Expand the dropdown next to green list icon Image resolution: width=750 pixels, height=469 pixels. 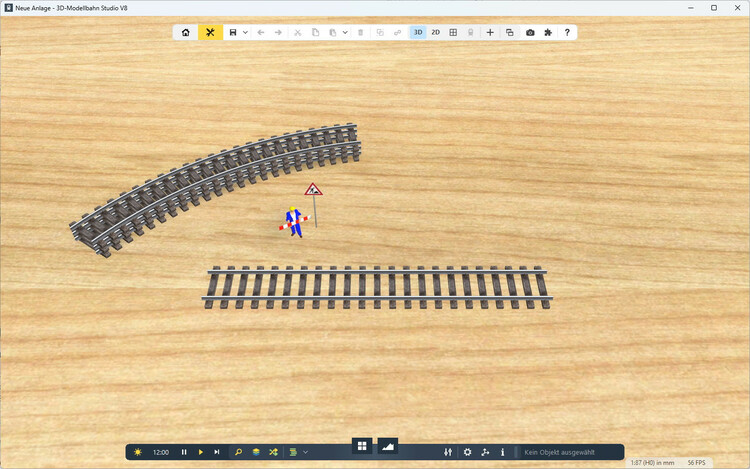(x=305, y=452)
